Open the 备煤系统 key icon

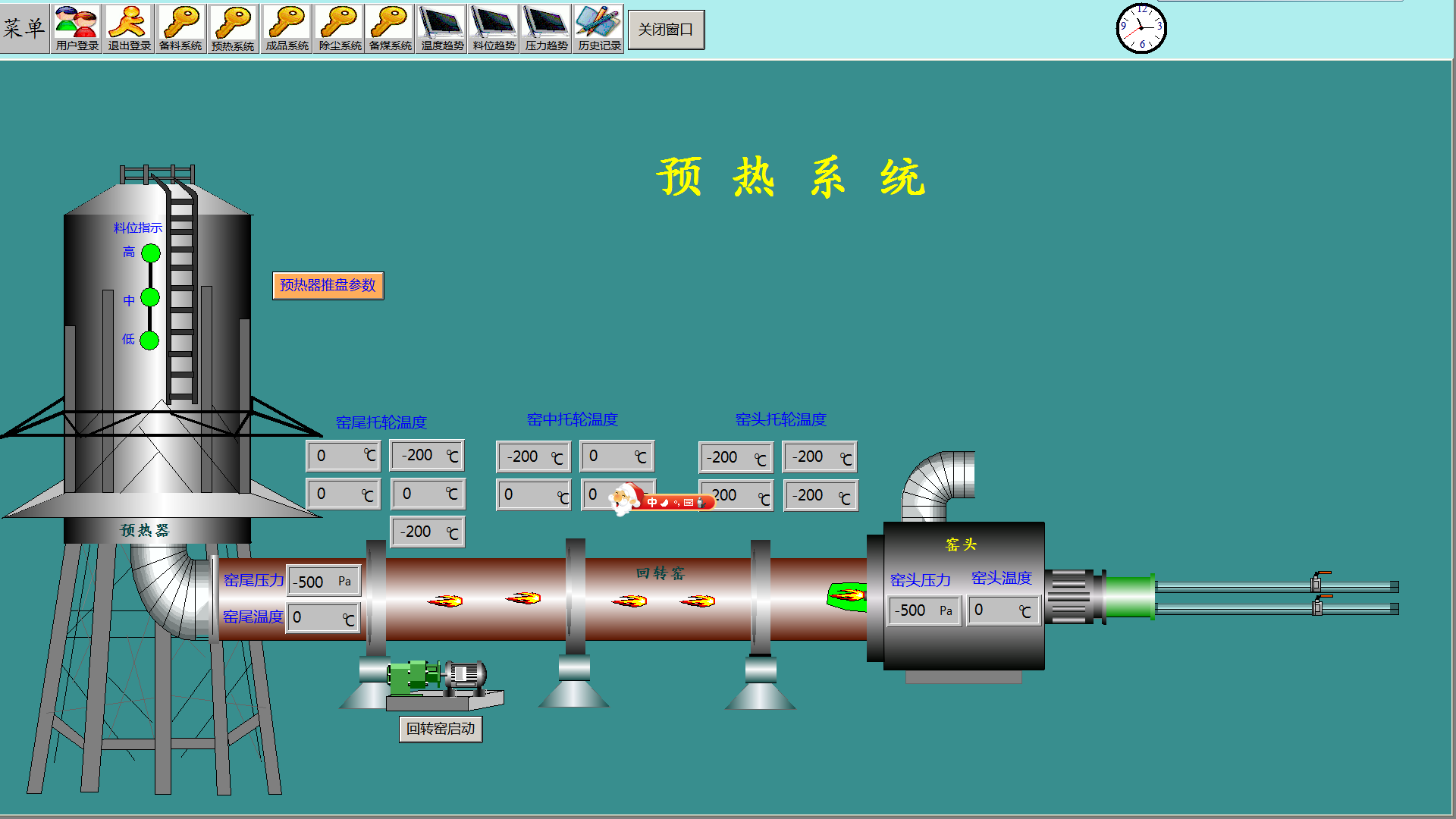391,28
